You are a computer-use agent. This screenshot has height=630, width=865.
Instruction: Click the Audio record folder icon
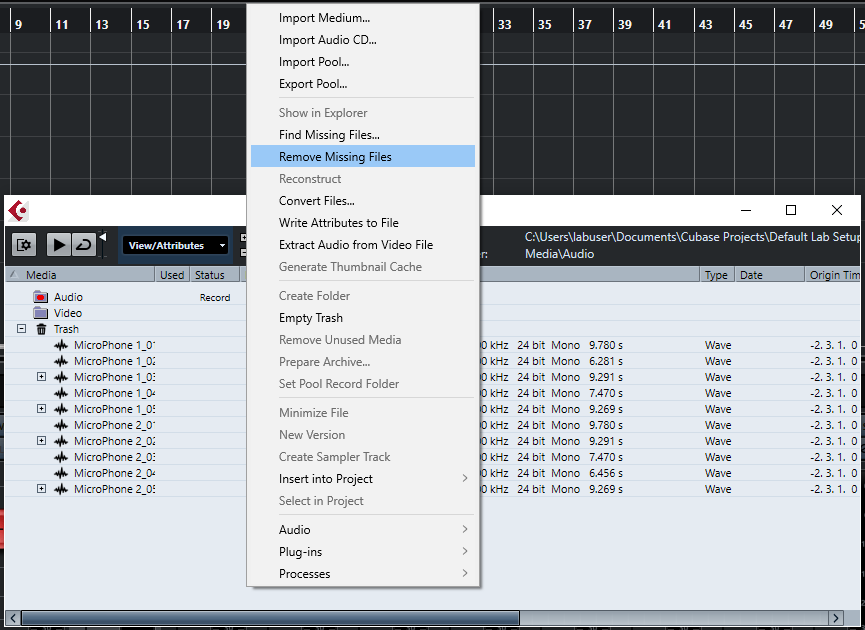42,296
